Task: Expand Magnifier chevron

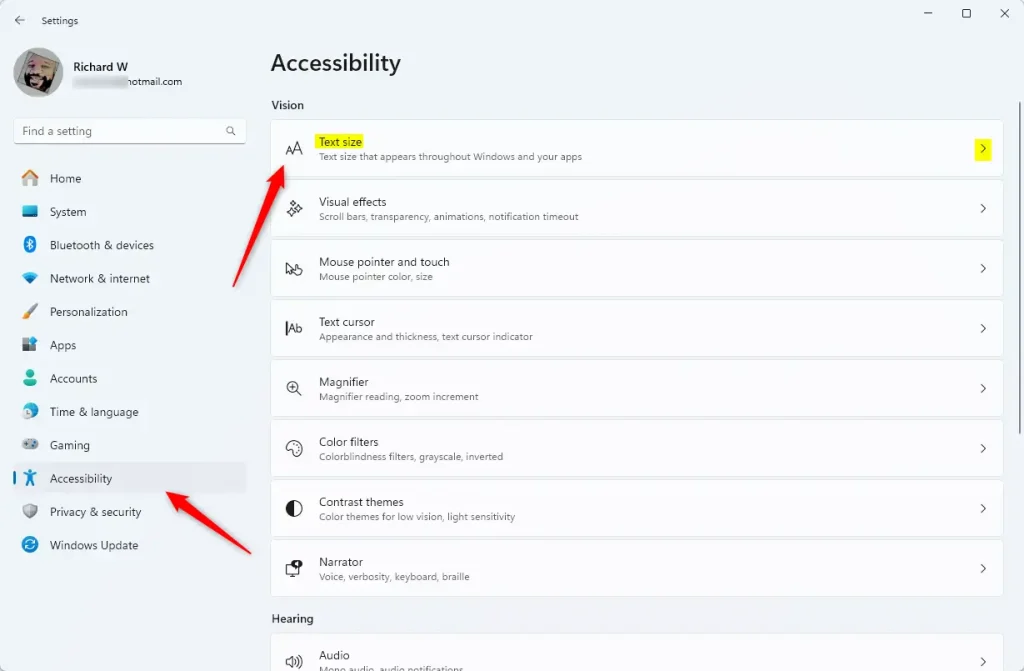Action: coord(983,389)
